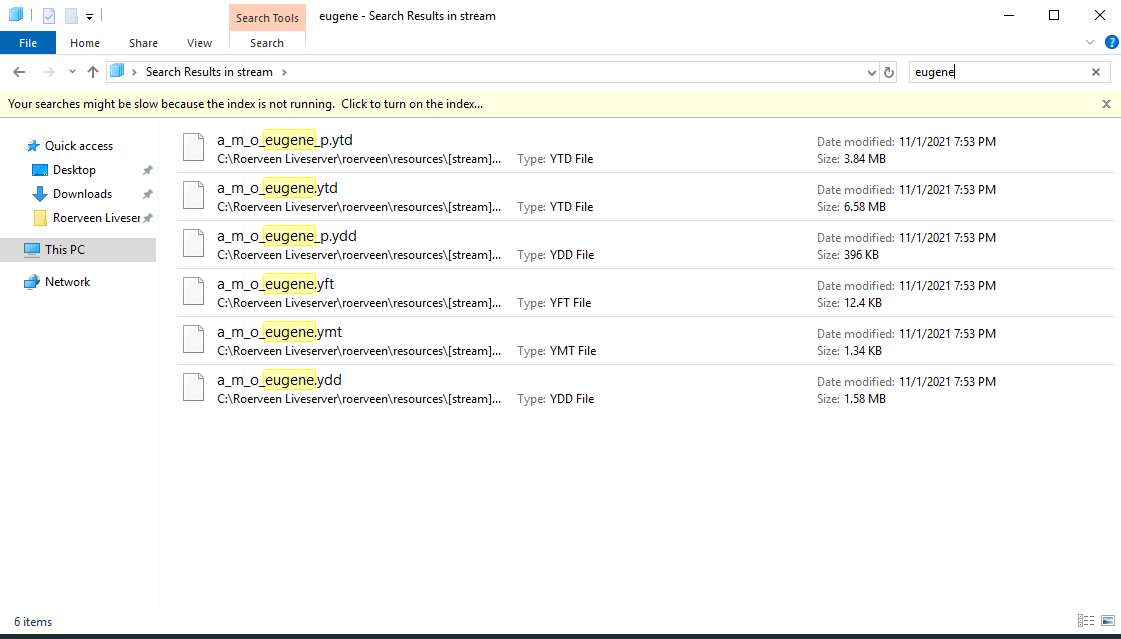
Task: Click inside the search field containing eugene
Action: coord(1000,72)
